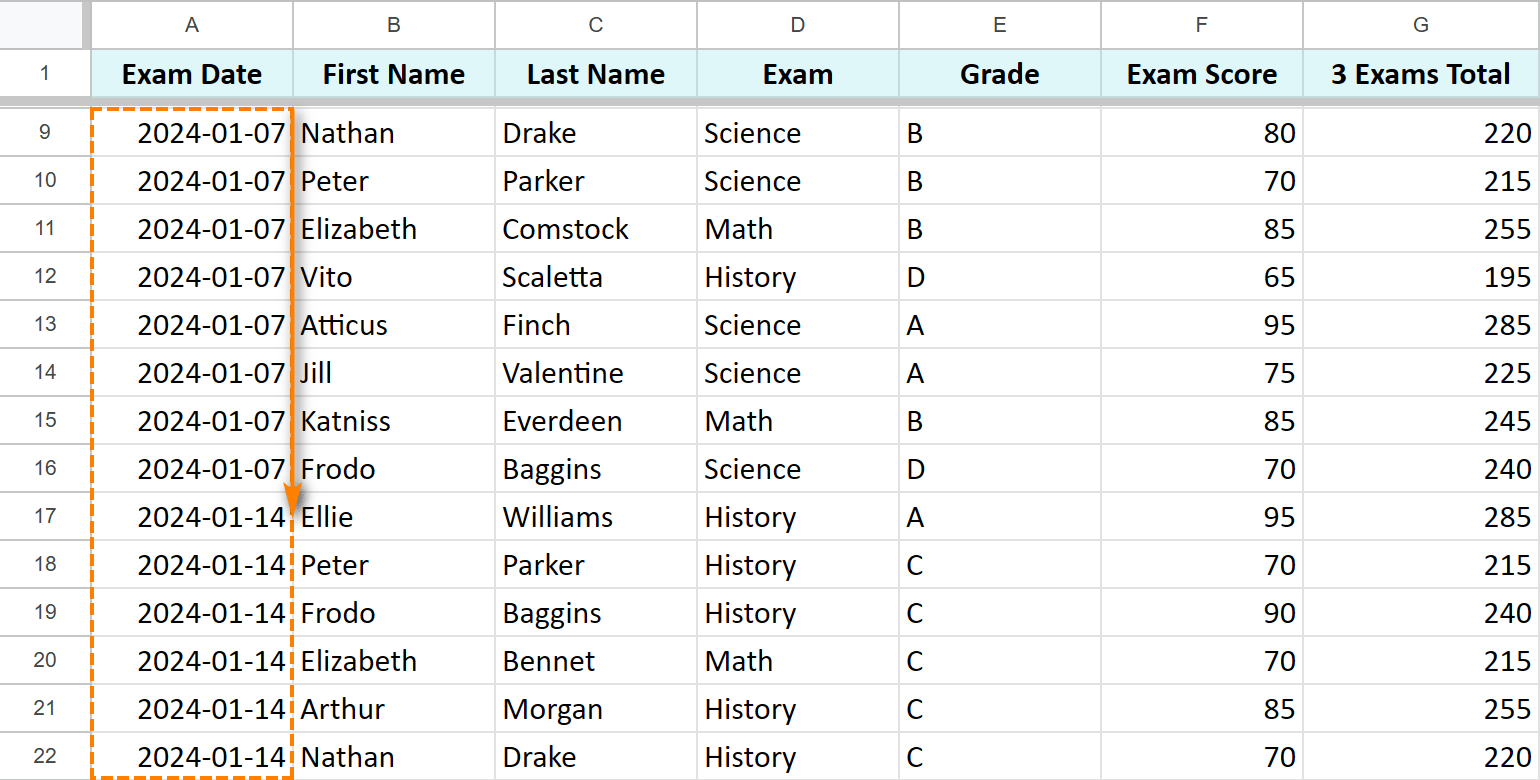
Task: Select the cell containing Comstock
Action: point(595,228)
